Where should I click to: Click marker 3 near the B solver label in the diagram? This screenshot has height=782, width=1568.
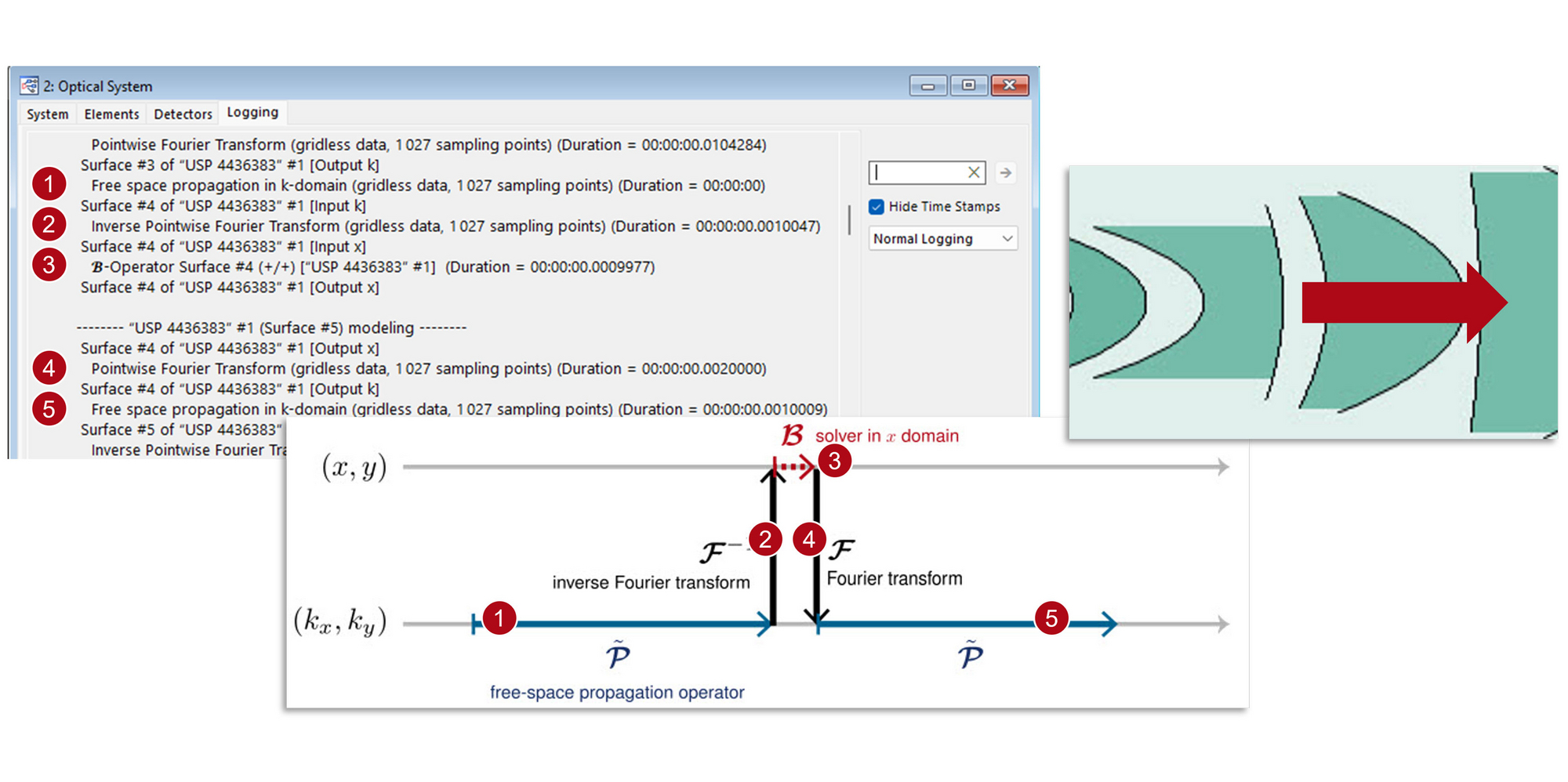pos(835,462)
